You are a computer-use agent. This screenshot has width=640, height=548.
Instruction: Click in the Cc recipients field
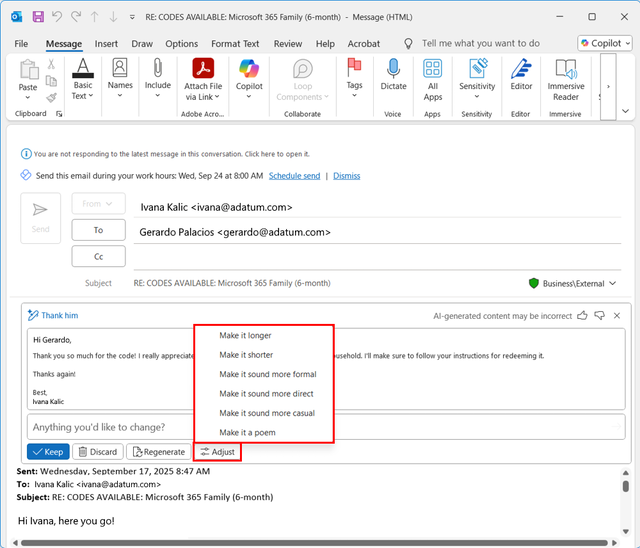pos(377,258)
